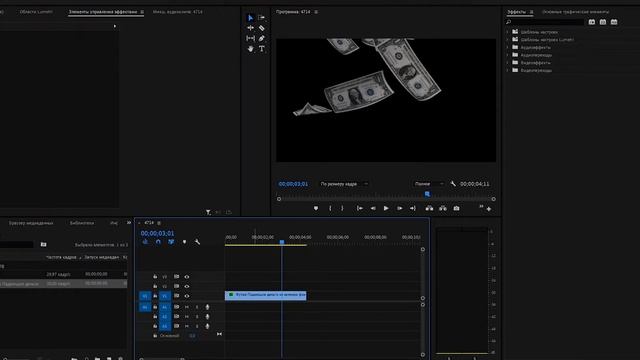Click the Effects panel search field
Screen dimensions: 640x360
(547, 22)
